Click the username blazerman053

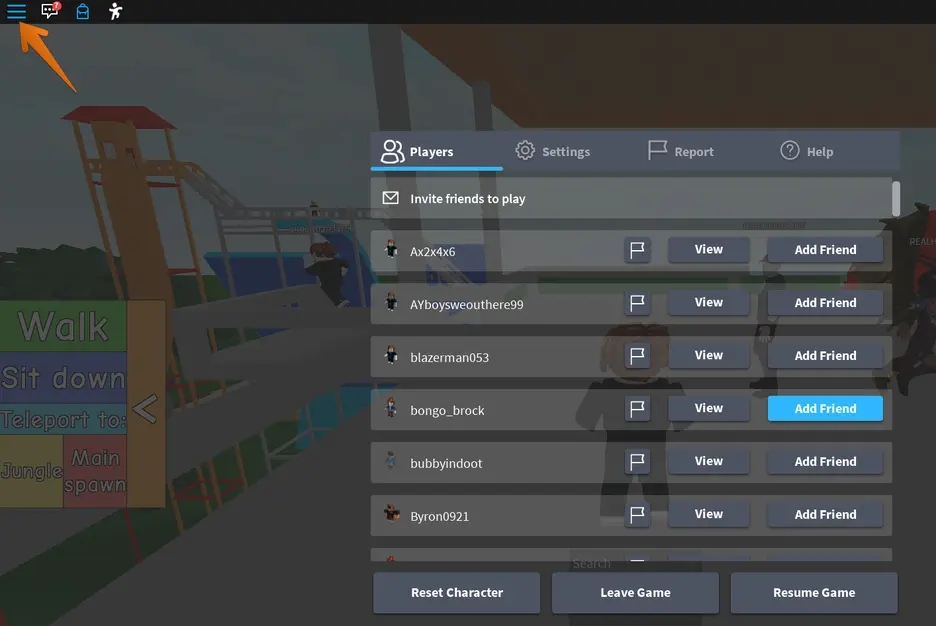[x=449, y=357]
